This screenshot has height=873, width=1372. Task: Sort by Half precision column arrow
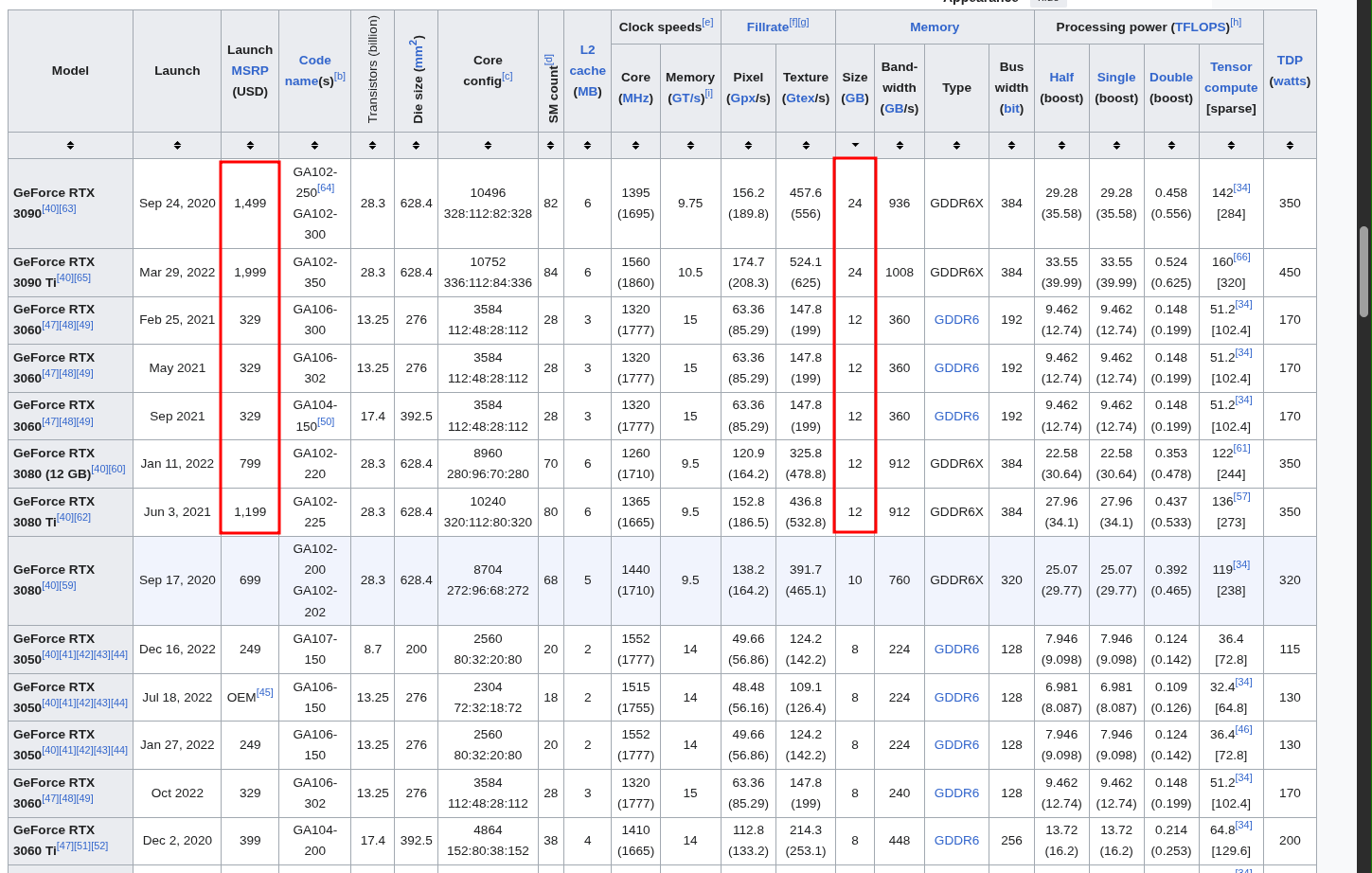click(1061, 145)
